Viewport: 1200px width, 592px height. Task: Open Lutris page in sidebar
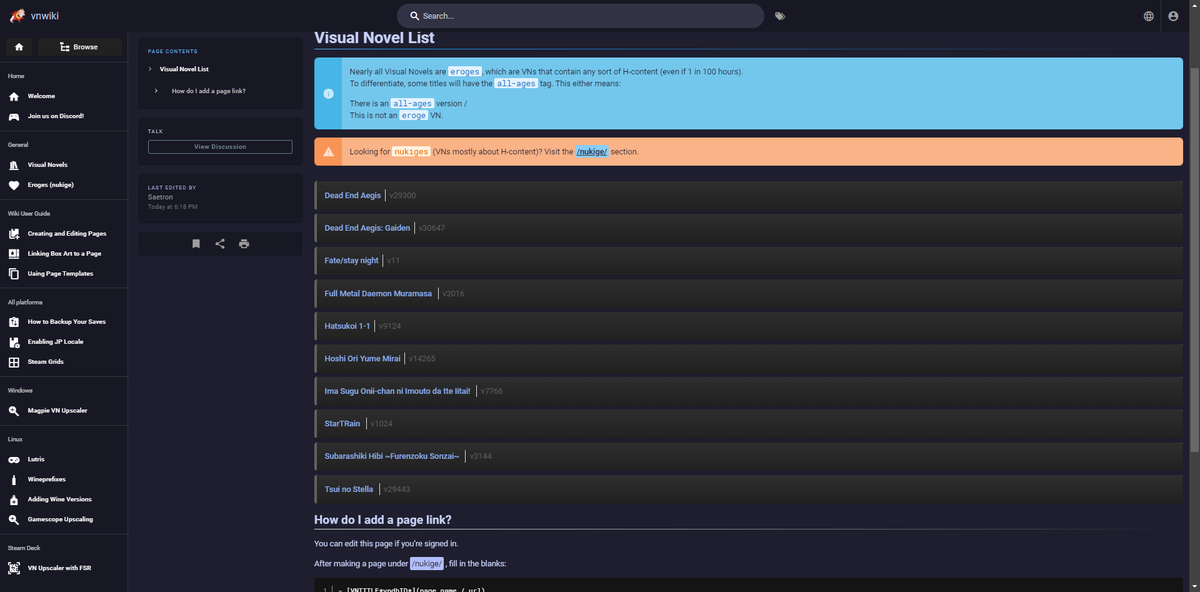pyautogui.click(x=36, y=459)
